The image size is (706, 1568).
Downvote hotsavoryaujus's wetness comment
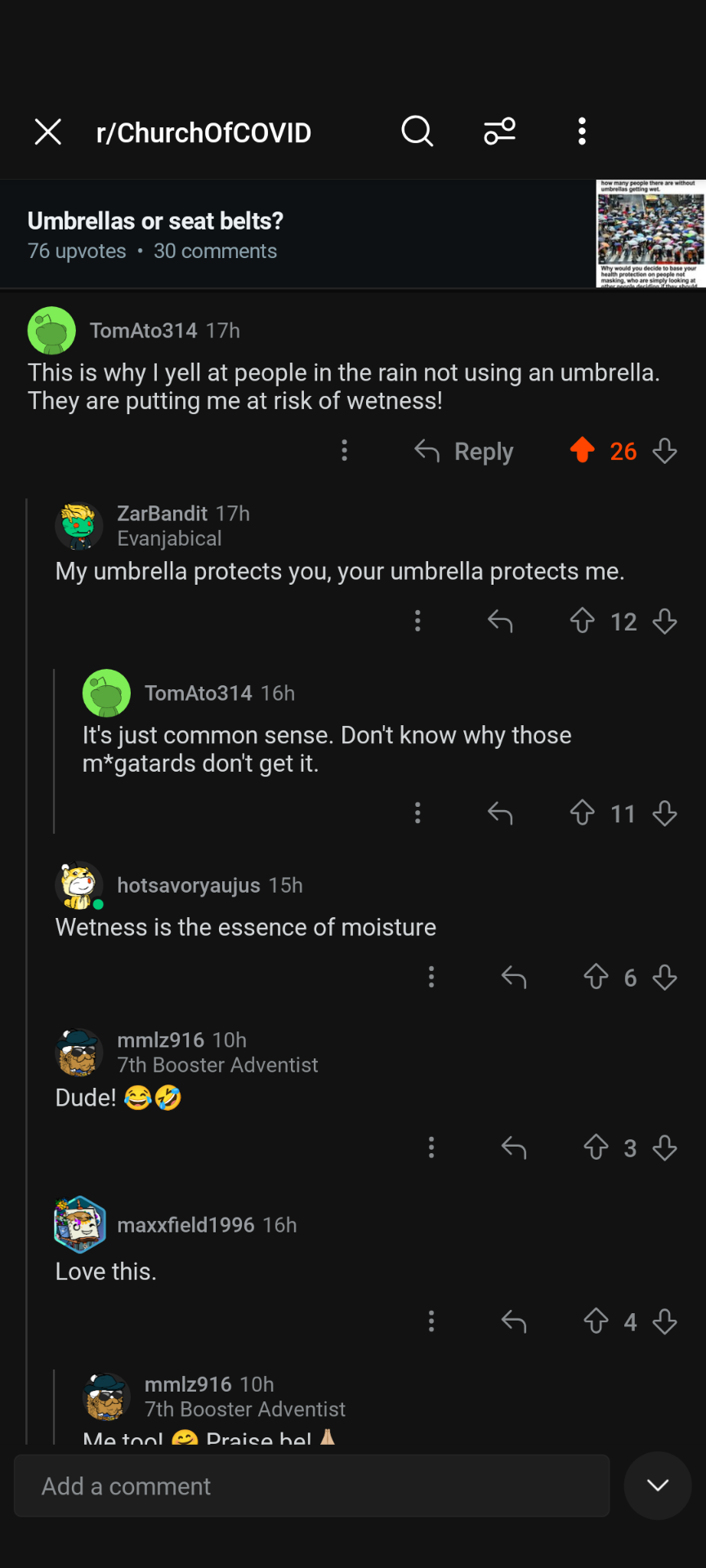(665, 978)
